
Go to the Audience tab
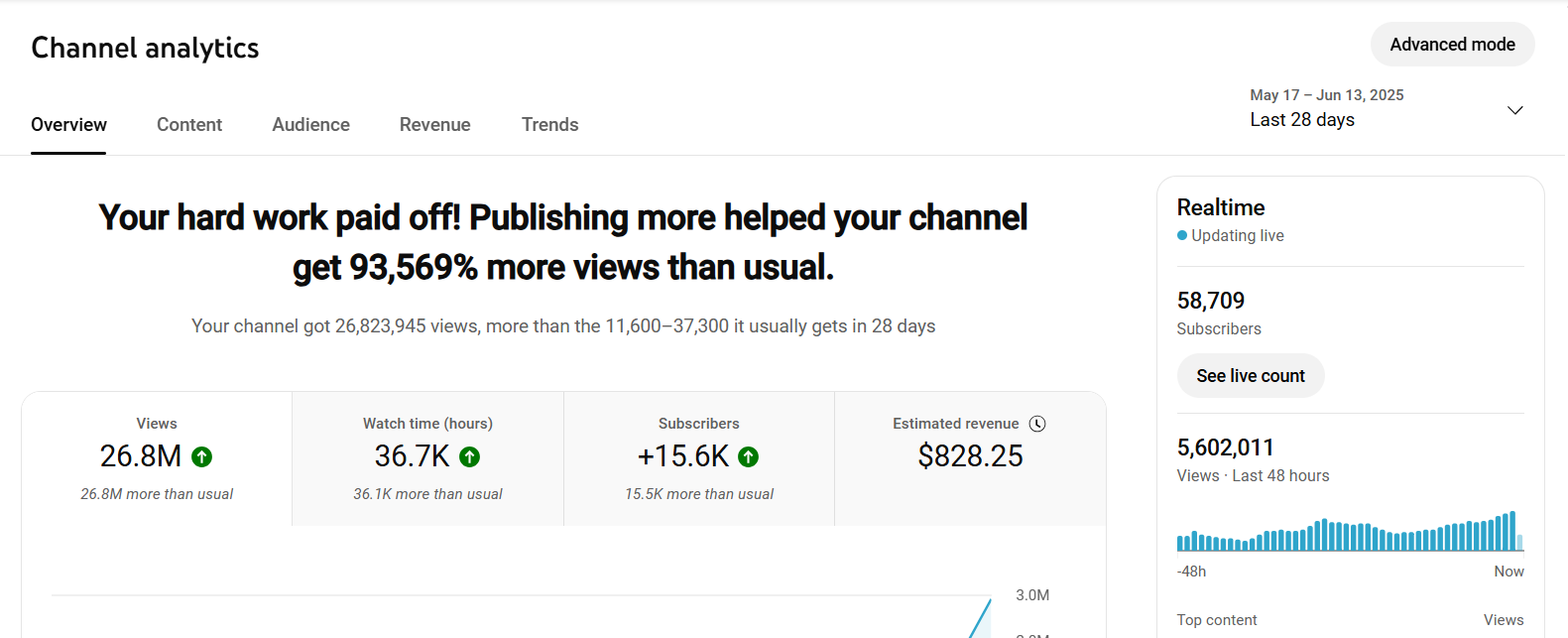[x=311, y=125]
